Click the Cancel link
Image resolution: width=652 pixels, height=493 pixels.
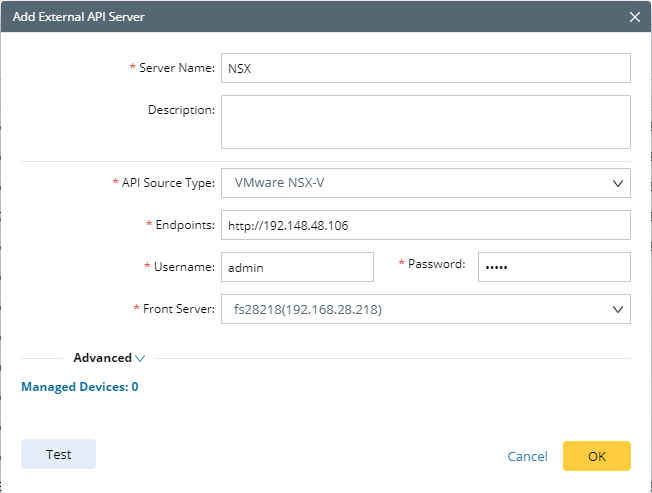click(527, 457)
